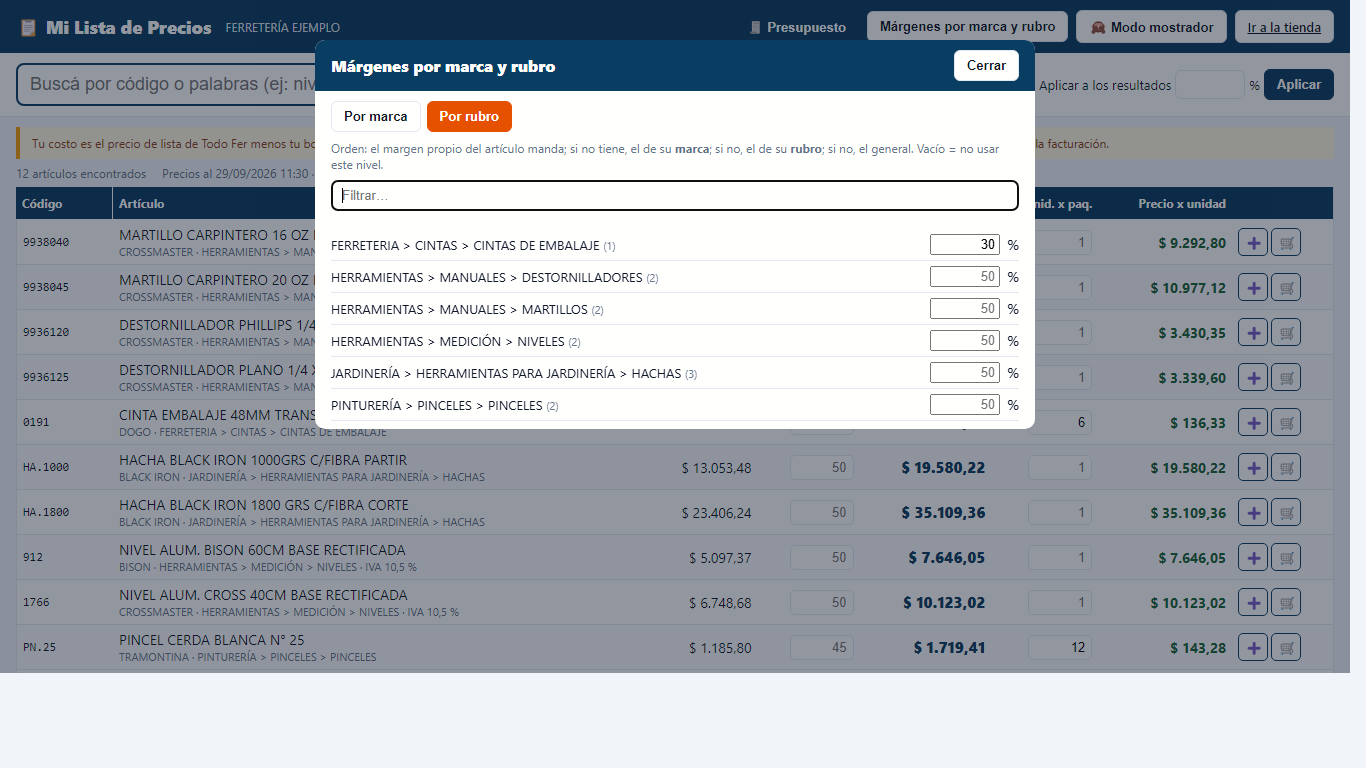Open Presupuesto in the header
1366x768 pixels.
pyautogui.click(x=798, y=27)
